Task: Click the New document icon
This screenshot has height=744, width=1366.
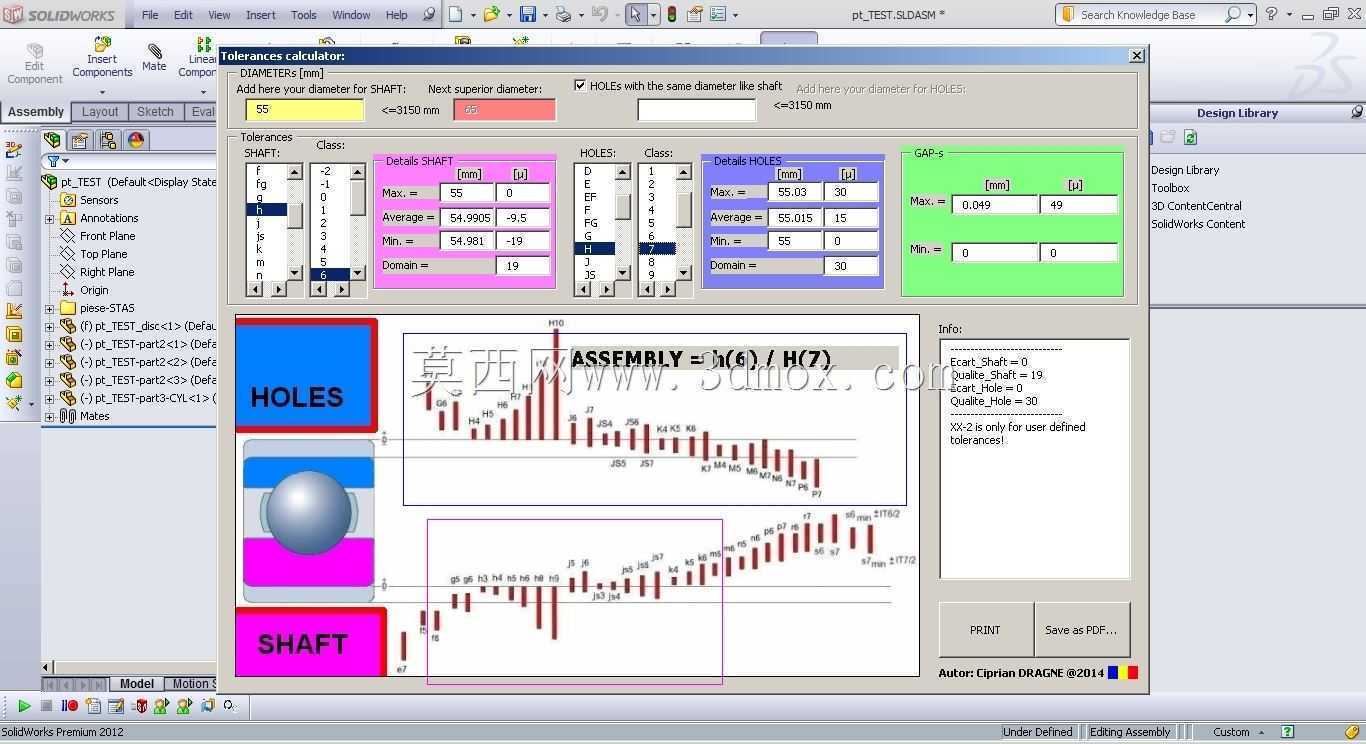Action: click(x=456, y=14)
